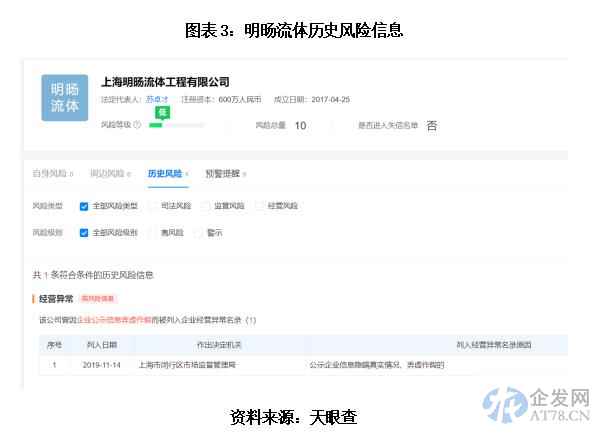Screen dimensions: 598x442
Task: Click the listing reason cell text
Action: point(377,365)
